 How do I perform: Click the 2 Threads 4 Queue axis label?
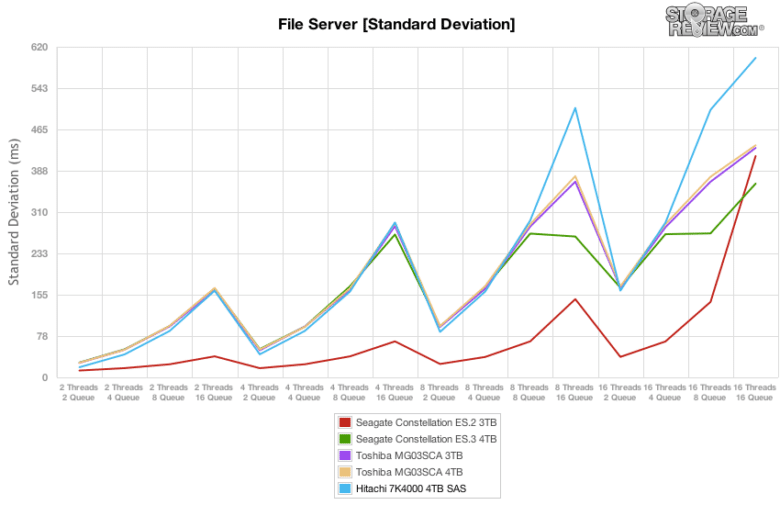coord(123,392)
